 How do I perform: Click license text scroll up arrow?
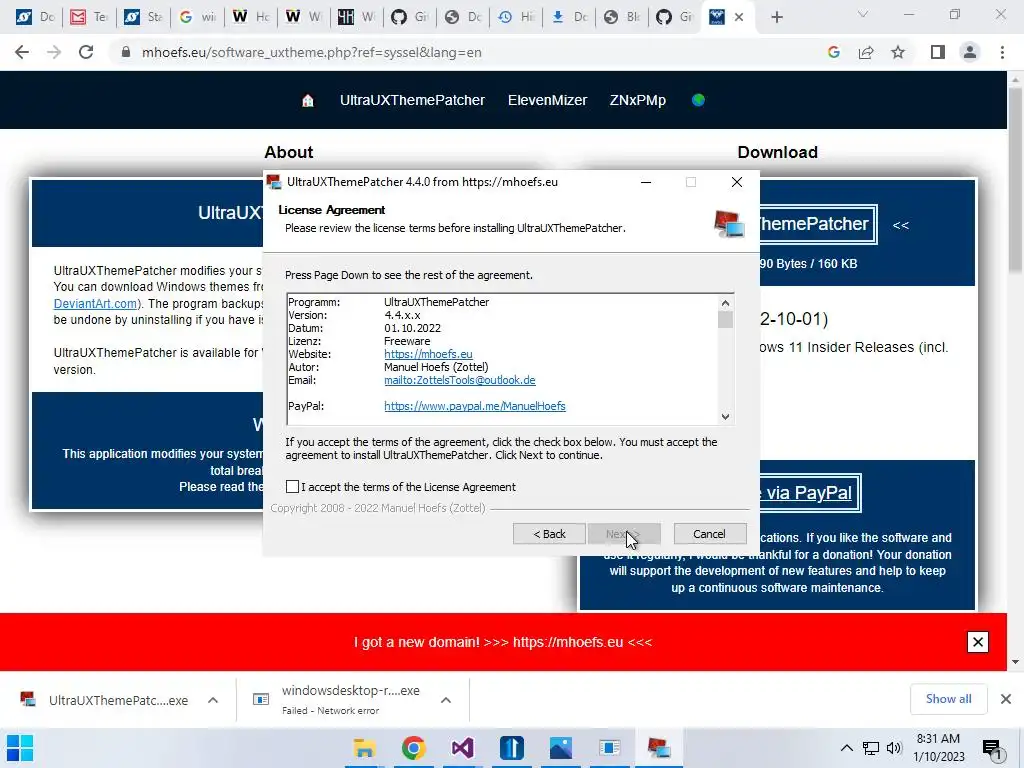[725, 302]
